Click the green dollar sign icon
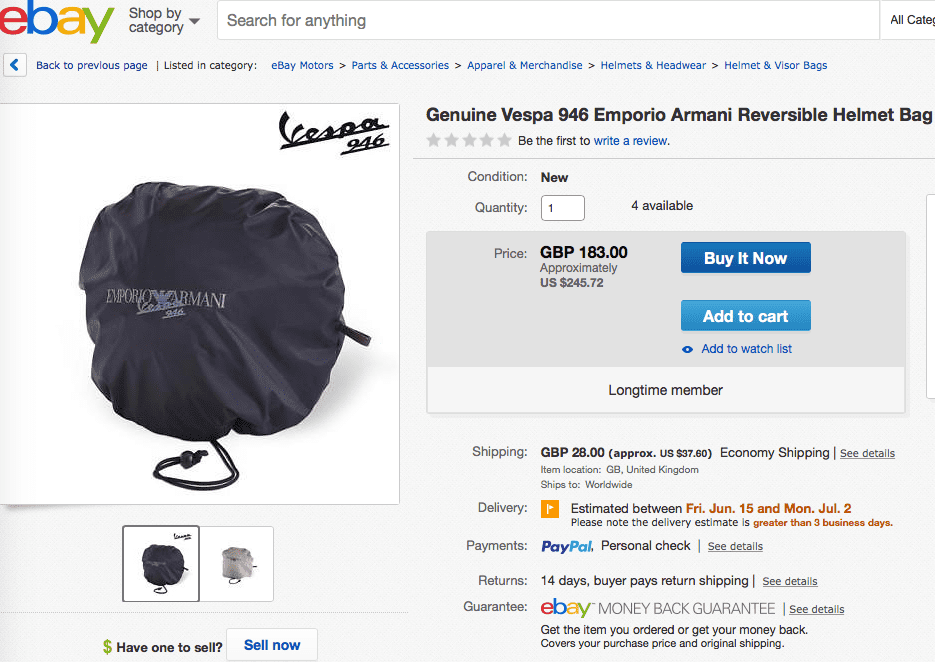Viewport: 935px width, 662px height. [x=107, y=647]
